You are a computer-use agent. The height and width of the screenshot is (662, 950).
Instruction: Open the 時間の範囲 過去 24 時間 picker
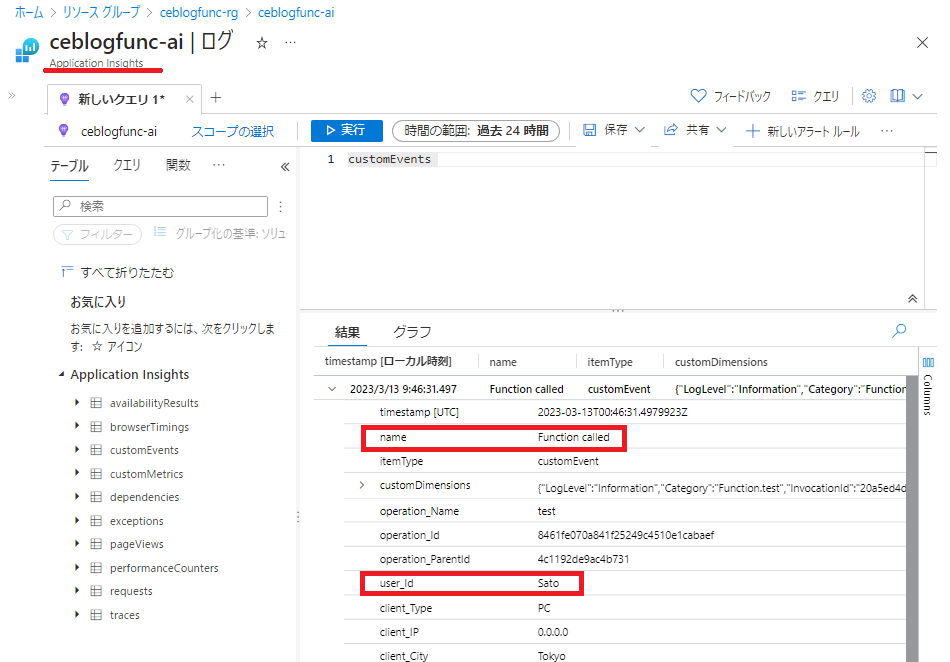(476, 131)
